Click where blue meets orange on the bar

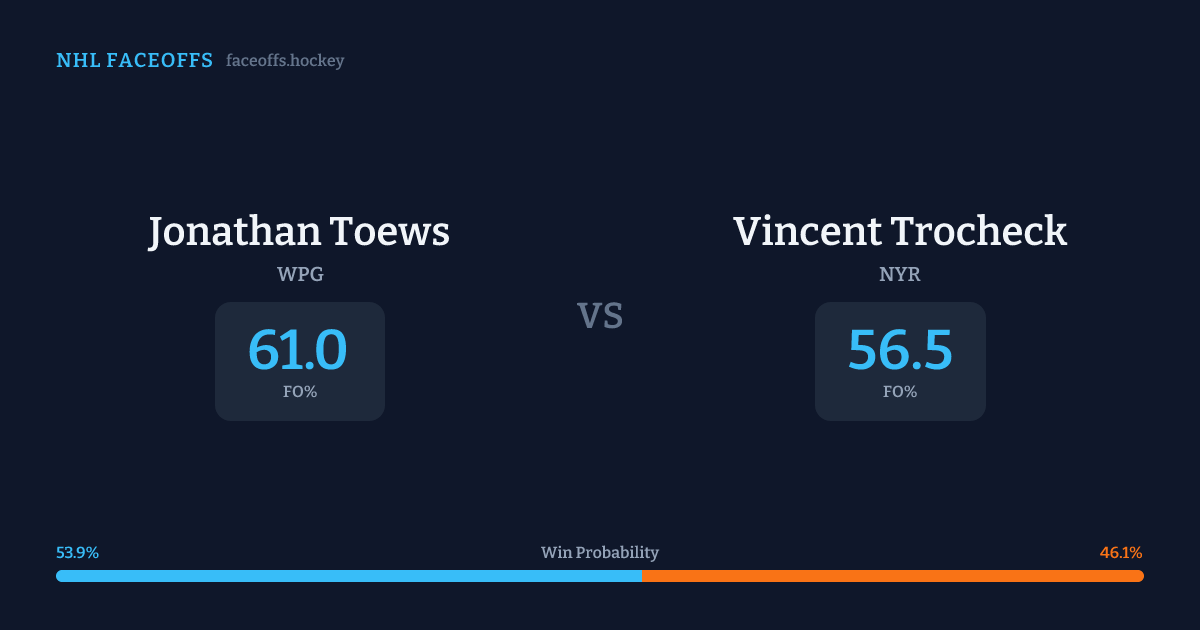tap(642, 576)
